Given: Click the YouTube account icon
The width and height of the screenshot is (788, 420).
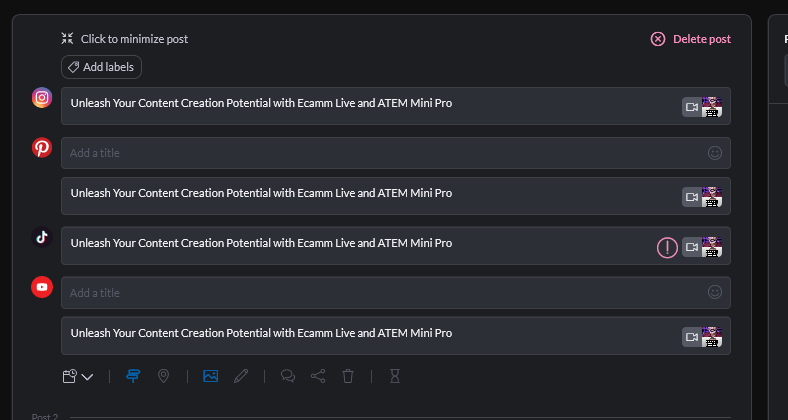Looking at the screenshot, I should click(x=42, y=287).
